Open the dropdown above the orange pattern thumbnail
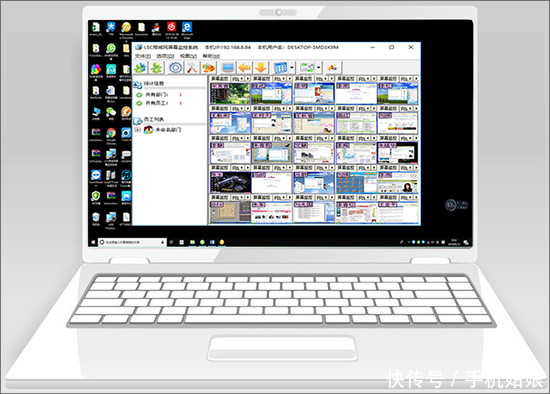550x394 pixels. (x=366, y=168)
